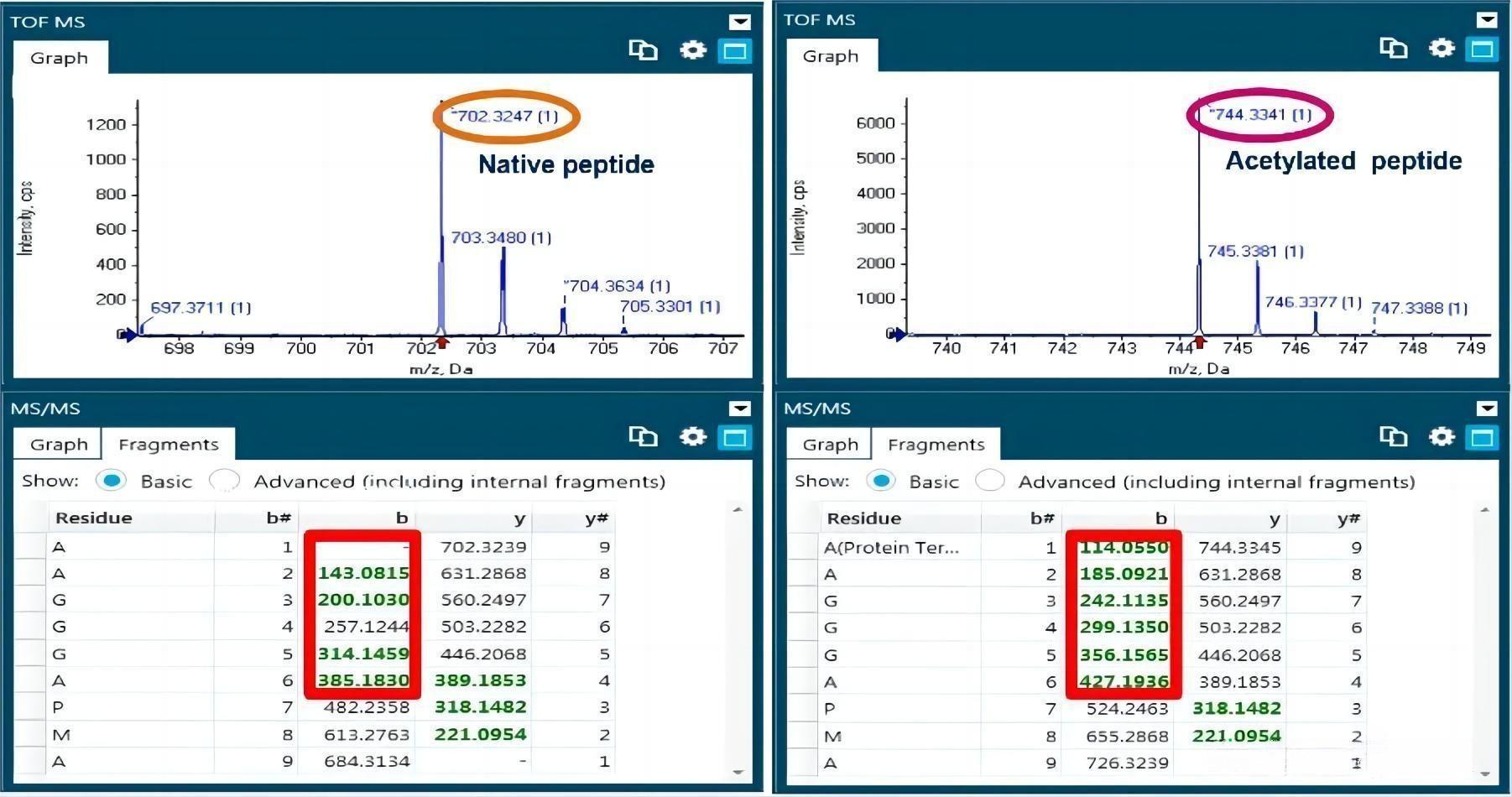Select Advanced radio in acetylated MS/MS panel
1512x797 pixels.
coord(990,482)
